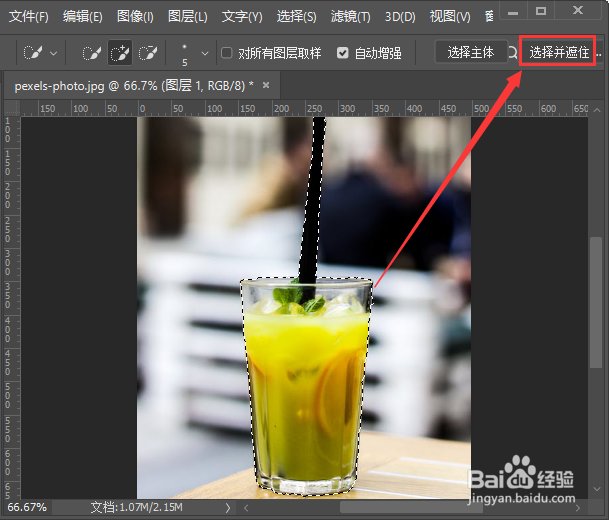Click the horizontal scrollbar thumb

click(411, 508)
